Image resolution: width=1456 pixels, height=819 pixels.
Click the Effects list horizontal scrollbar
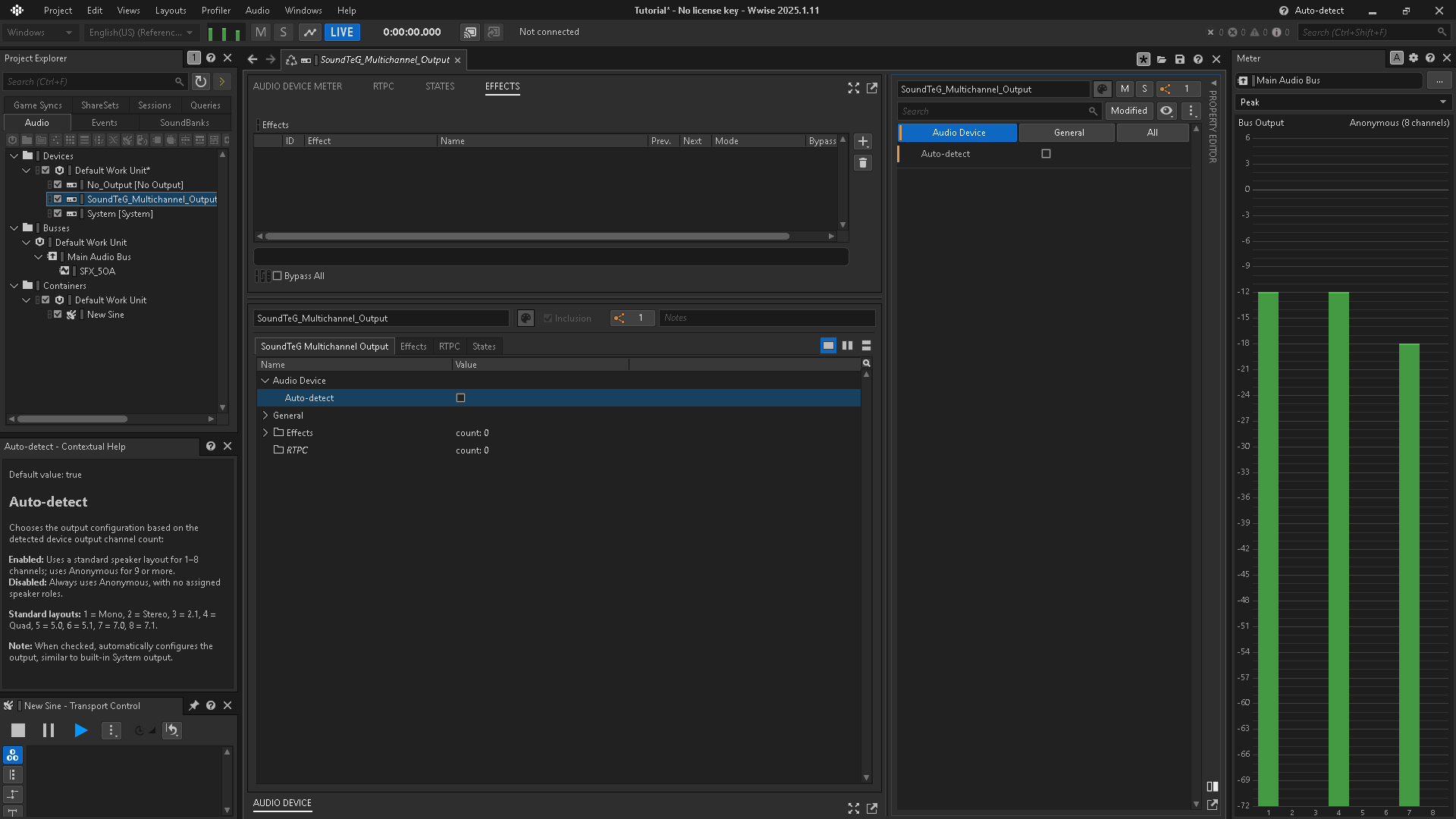(x=527, y=237)
